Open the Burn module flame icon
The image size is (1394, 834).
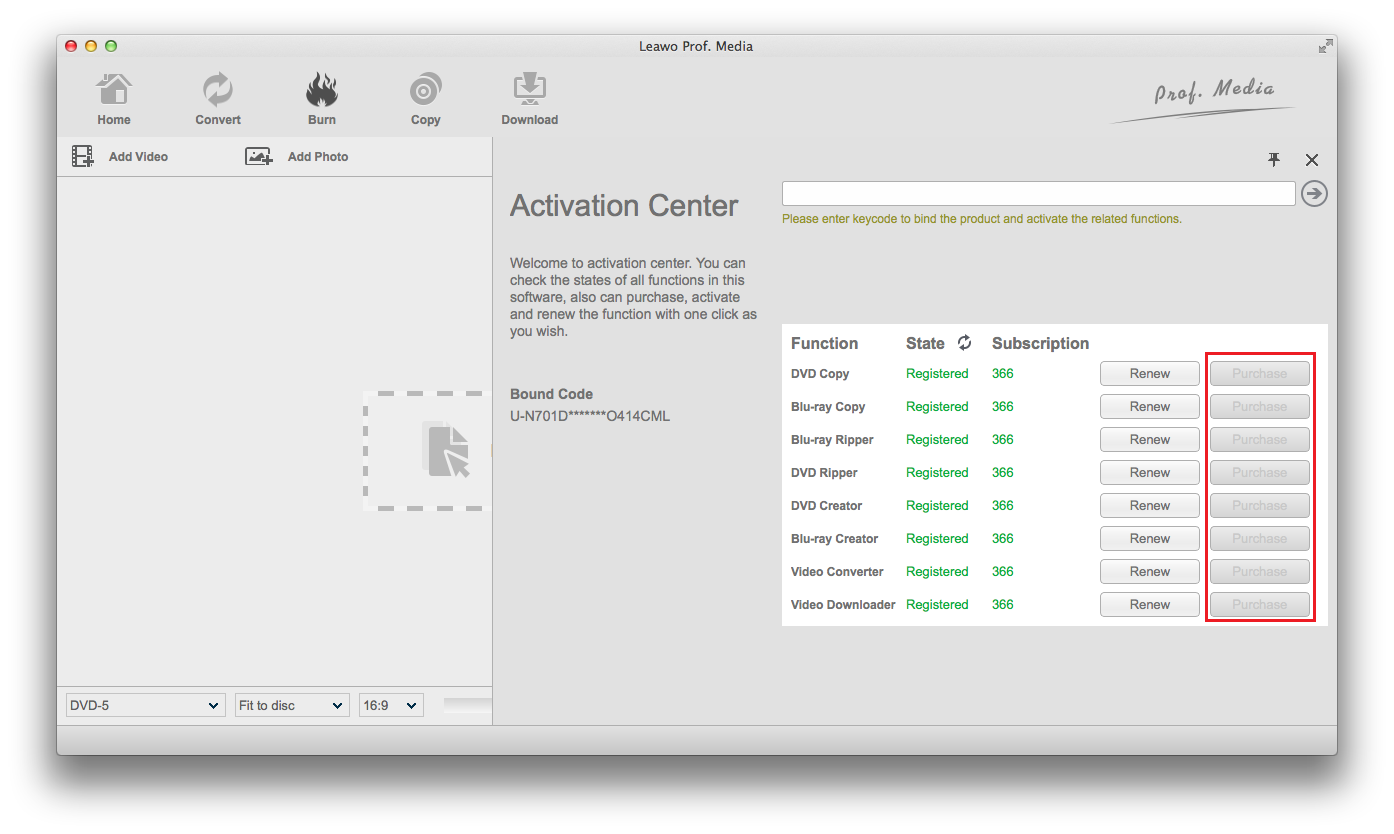321,90
